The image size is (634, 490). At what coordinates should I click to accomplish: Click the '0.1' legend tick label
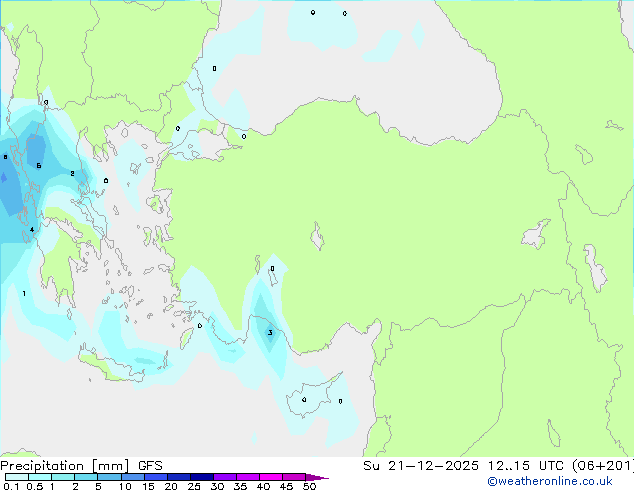(x=11, y=486)
